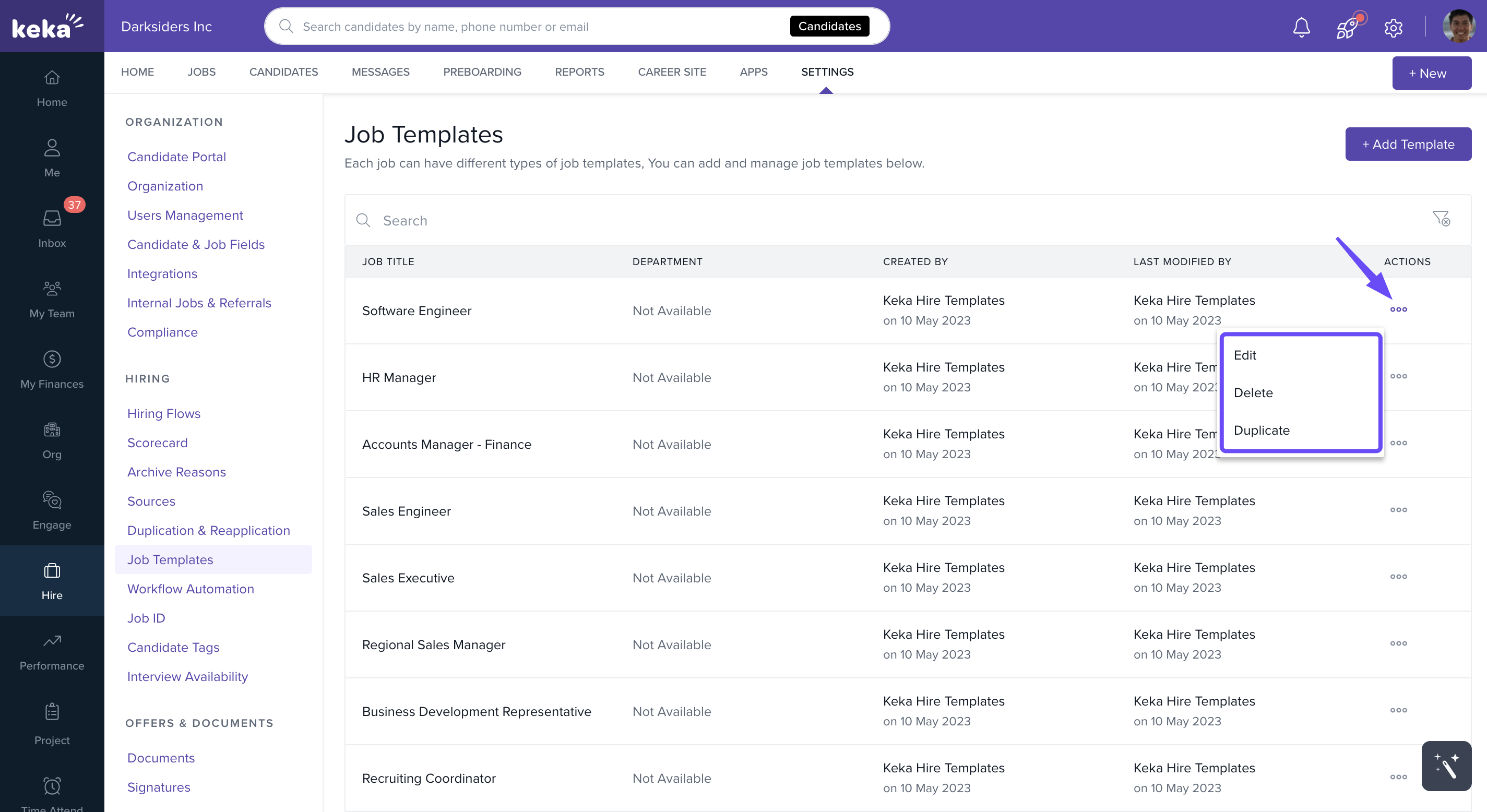The height and width of the screenshot is (812, 1487).
Task: Open the actions menu for Recruiting Coordinator
Action: click(x=1398, y=777)
